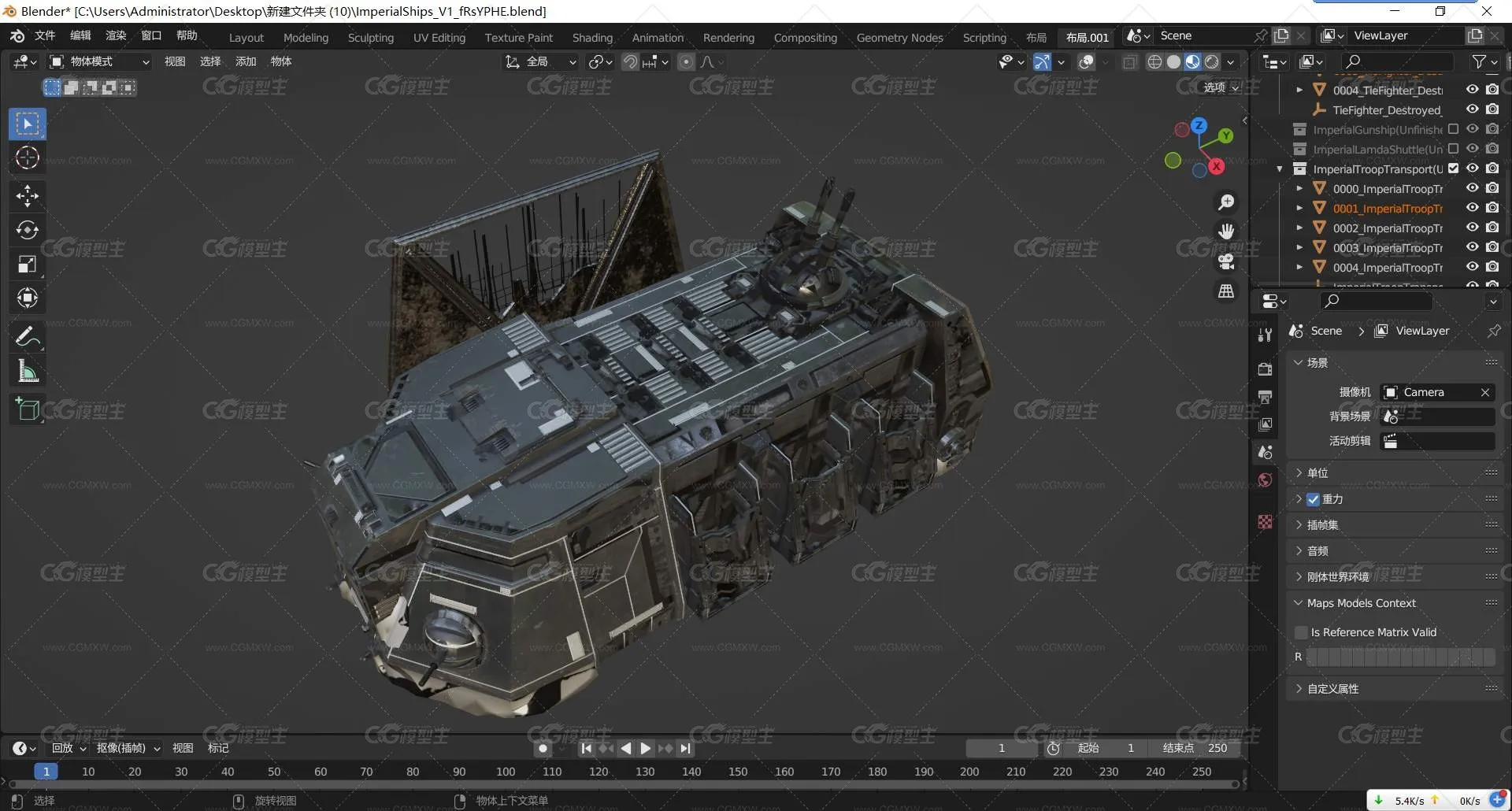Expand the 自定义属性 panel

point(1396,689)
